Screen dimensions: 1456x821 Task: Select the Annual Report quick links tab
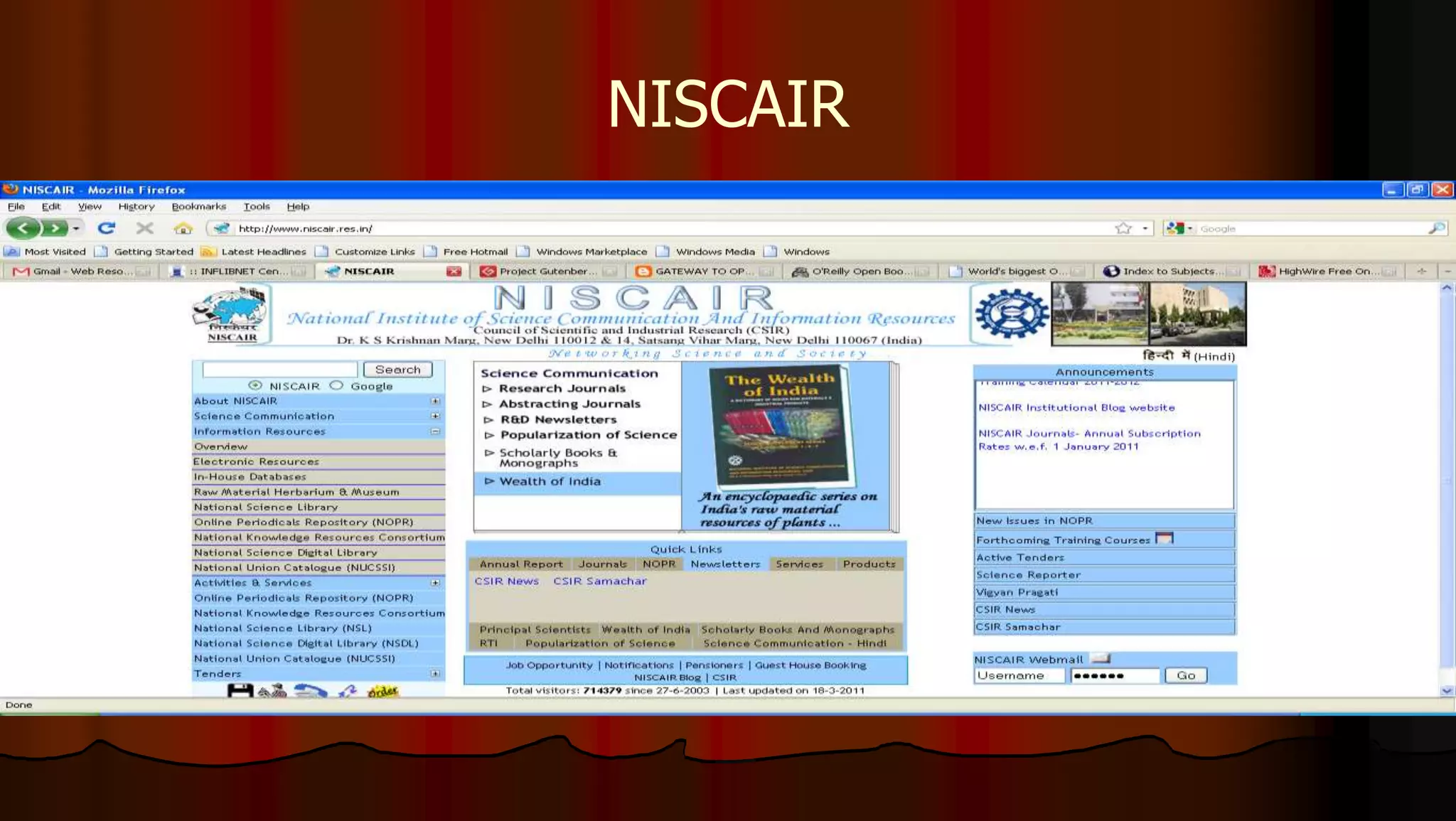pos(521,564)
